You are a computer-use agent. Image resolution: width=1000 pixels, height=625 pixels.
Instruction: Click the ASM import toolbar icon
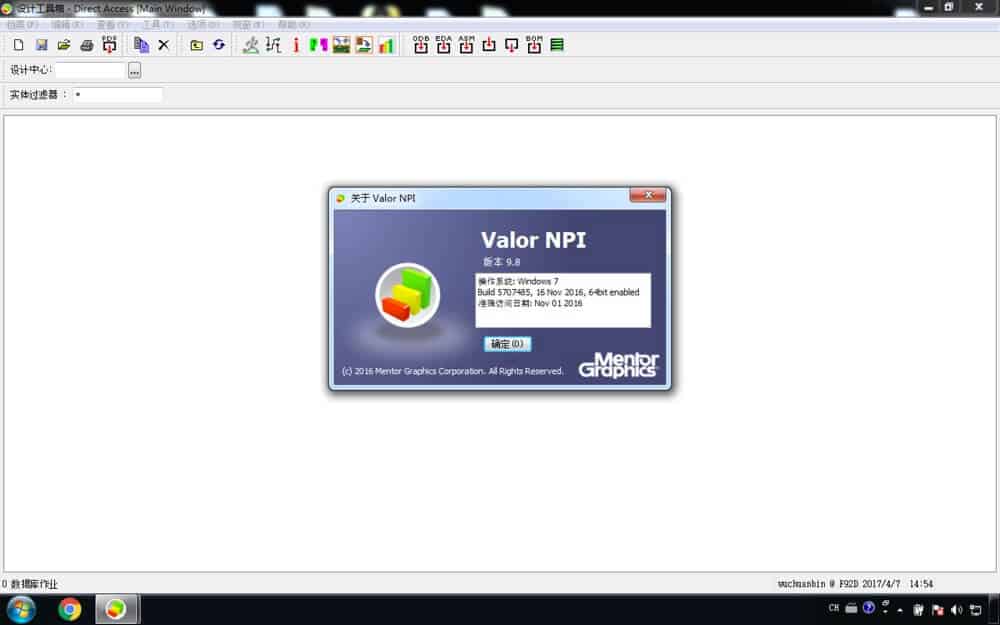click(466, 44)
